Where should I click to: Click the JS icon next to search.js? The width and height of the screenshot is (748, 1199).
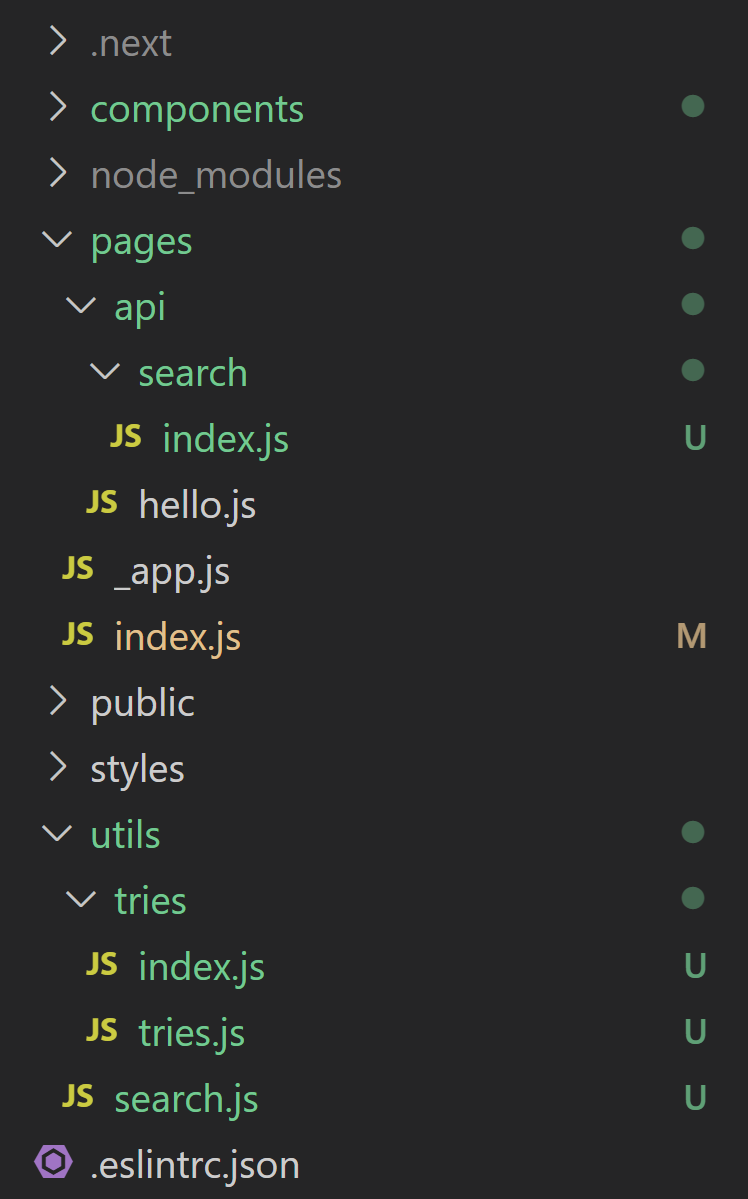click(x=78, y=1097)
